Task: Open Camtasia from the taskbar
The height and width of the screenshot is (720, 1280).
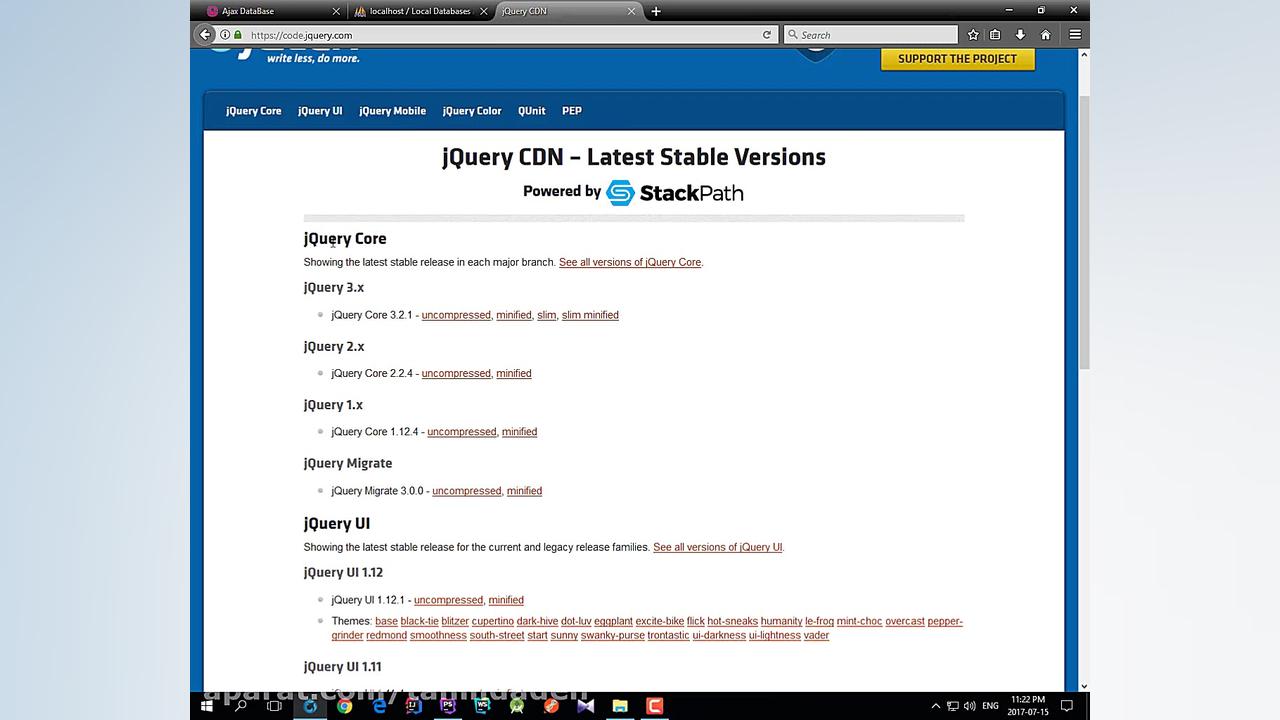Action: coord(655,706)
